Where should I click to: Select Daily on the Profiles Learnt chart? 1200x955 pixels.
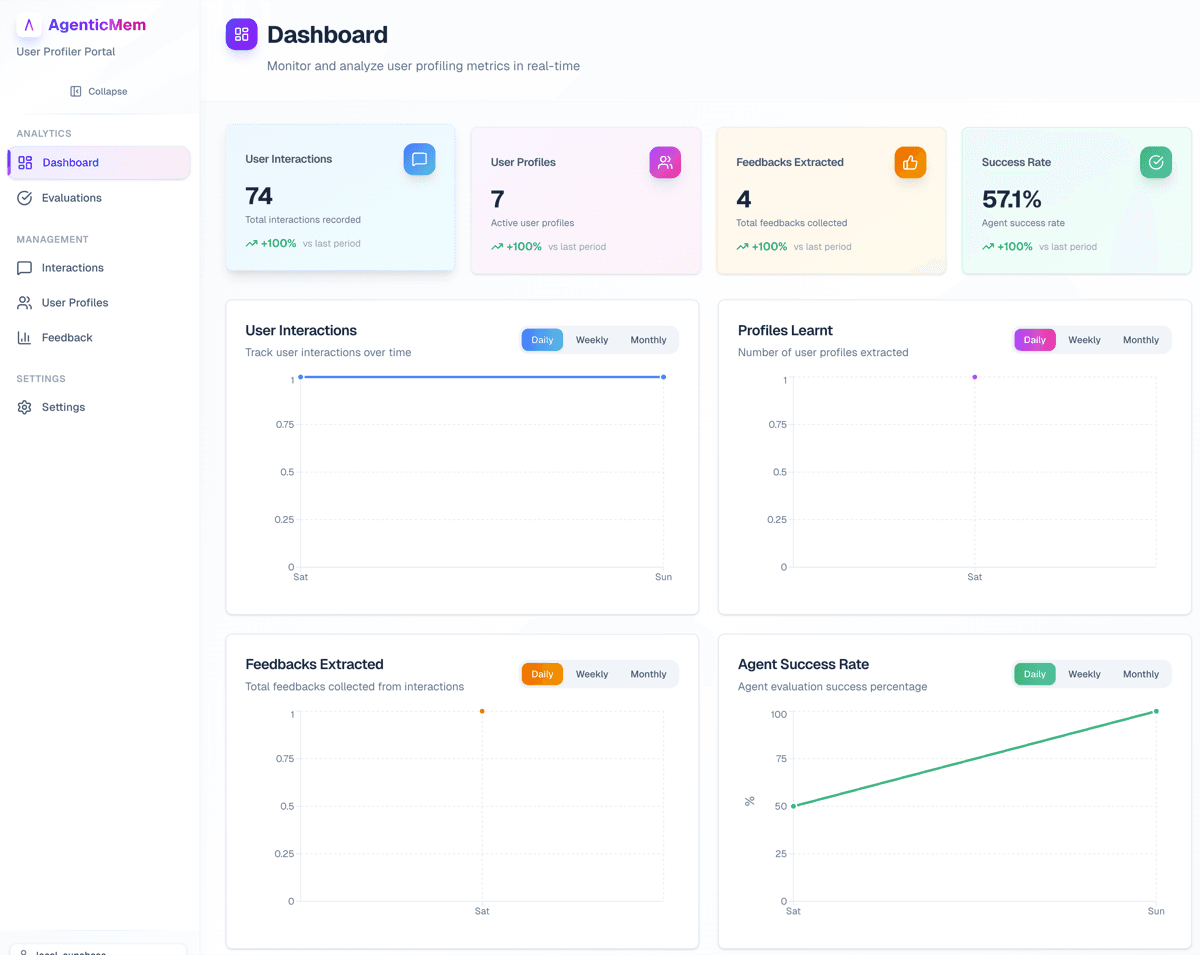(1034, 339)
